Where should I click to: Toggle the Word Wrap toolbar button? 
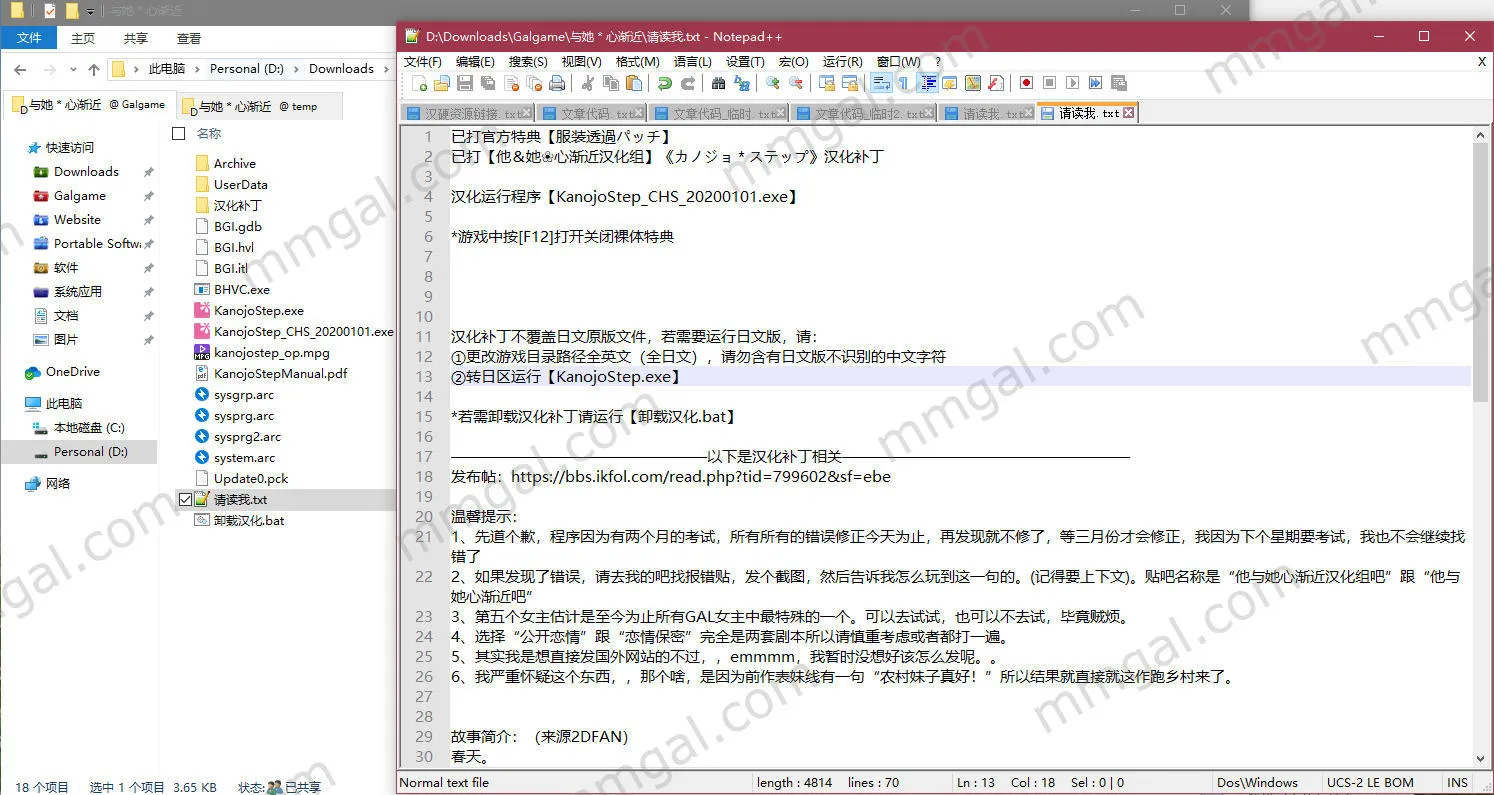(x=881, y=83)
